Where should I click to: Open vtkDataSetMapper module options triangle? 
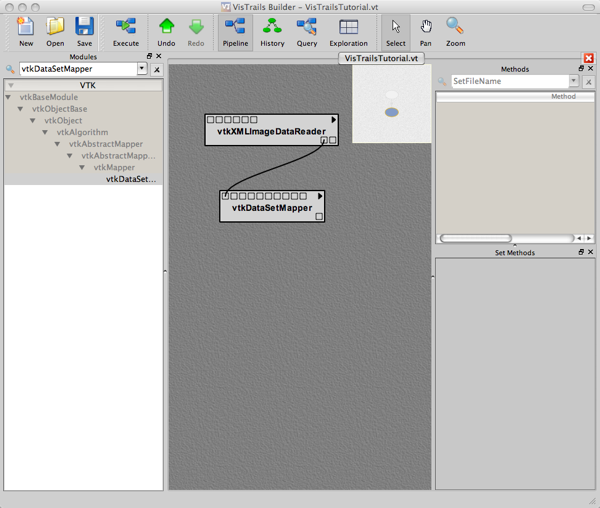320,196
